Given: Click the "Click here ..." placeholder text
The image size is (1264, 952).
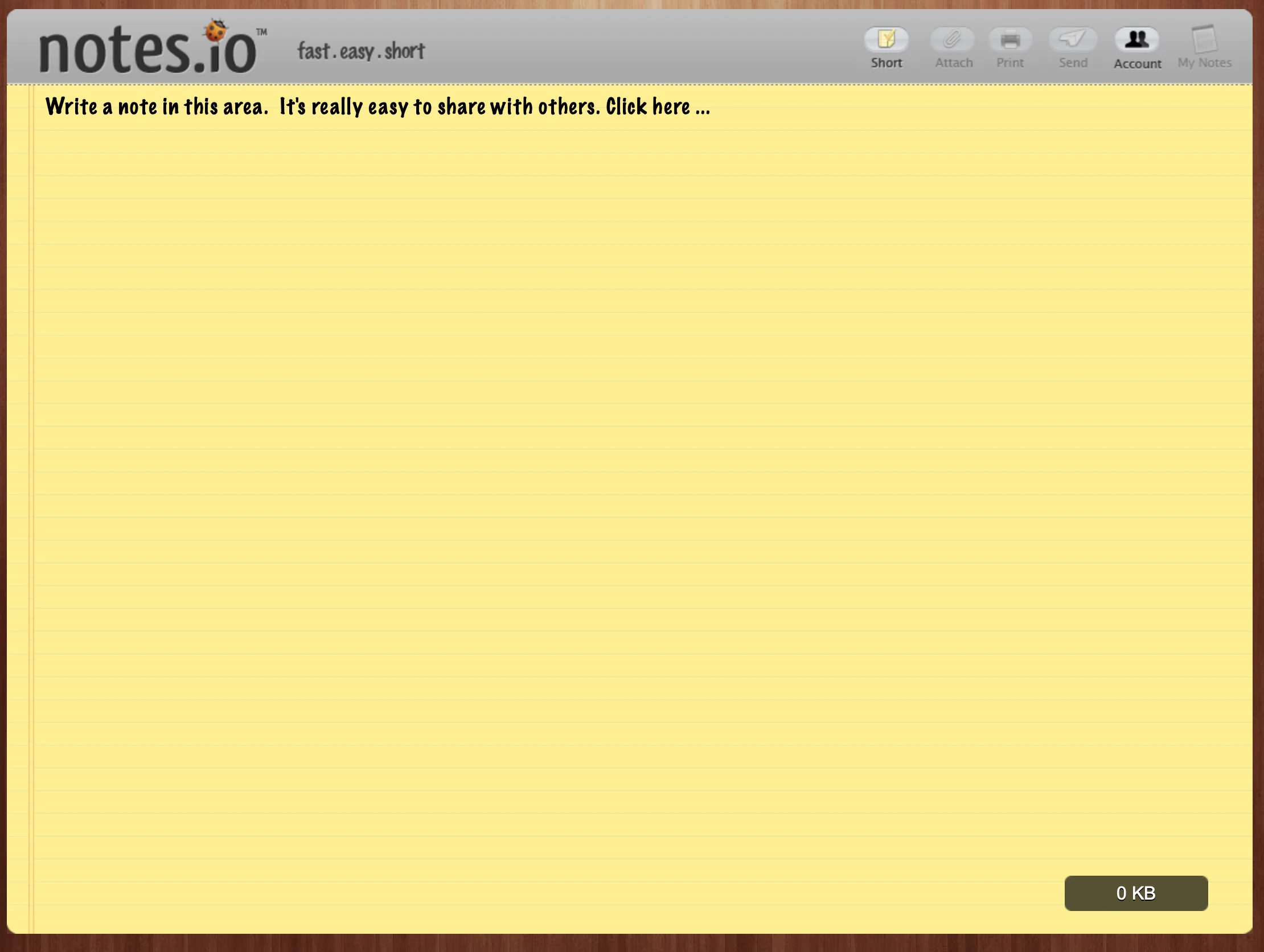Looking at the screenshot, I should click(x=657, y=107).
